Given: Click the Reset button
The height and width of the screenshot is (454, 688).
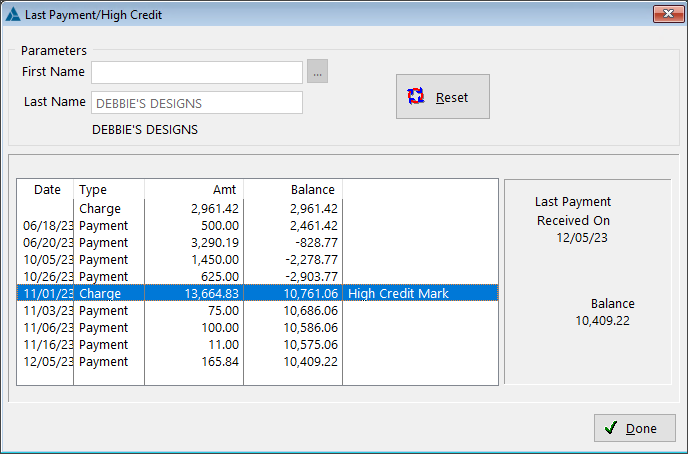Looking at the screenshot, I should [x=443, y=97].
